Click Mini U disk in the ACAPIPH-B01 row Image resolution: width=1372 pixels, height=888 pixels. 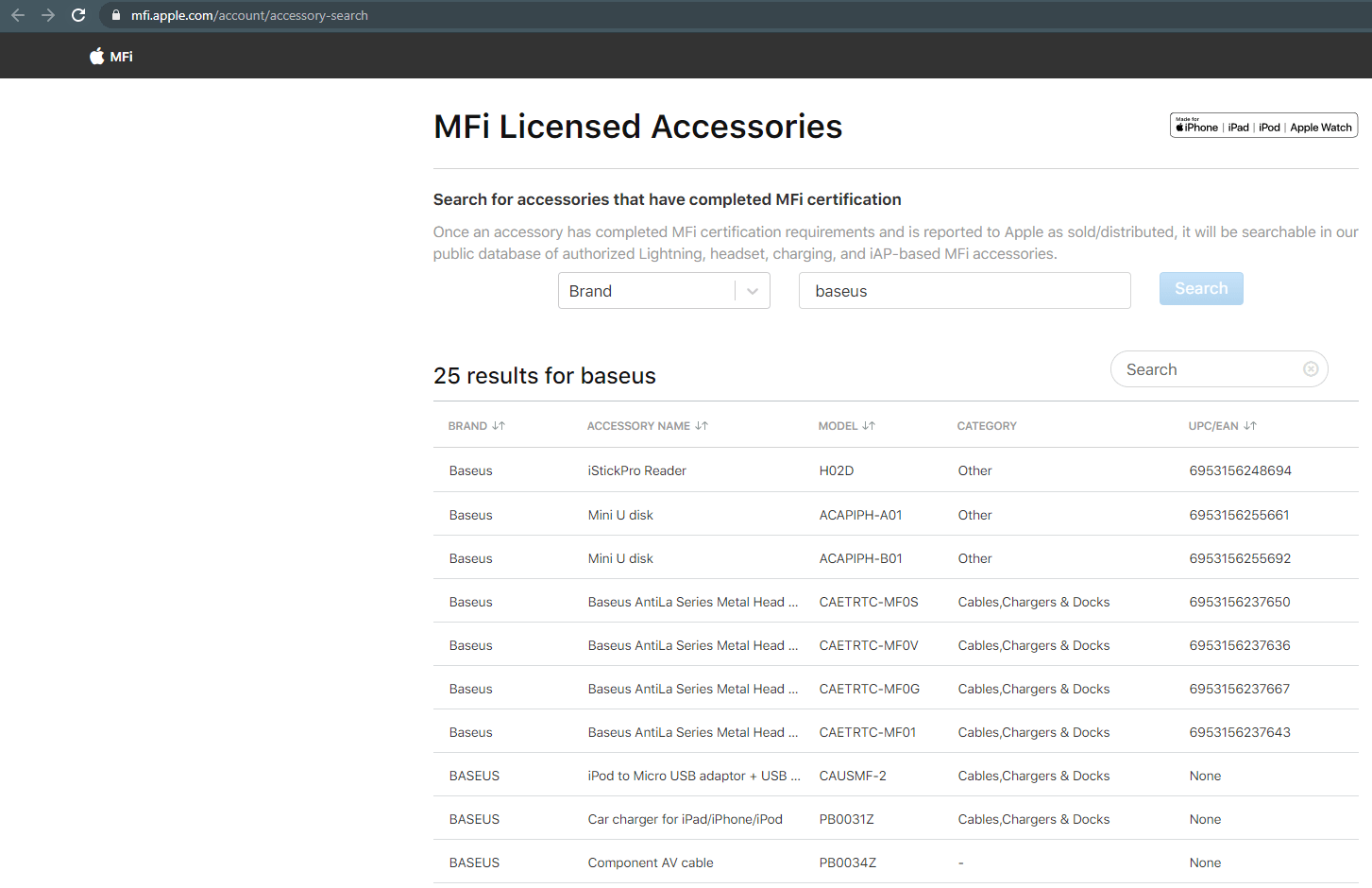[x=620, y=558]
